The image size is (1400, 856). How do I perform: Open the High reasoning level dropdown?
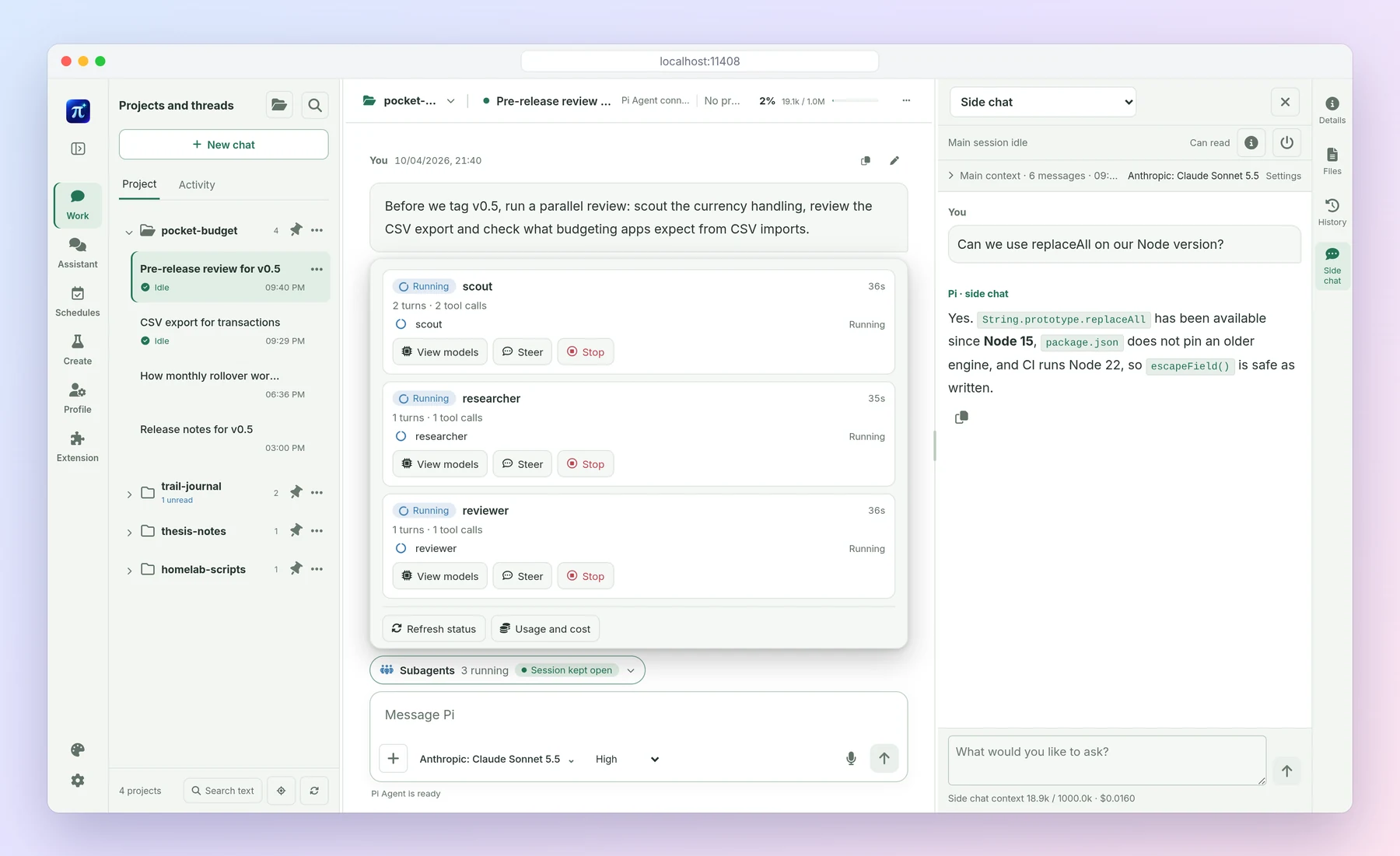coord(627,759)
